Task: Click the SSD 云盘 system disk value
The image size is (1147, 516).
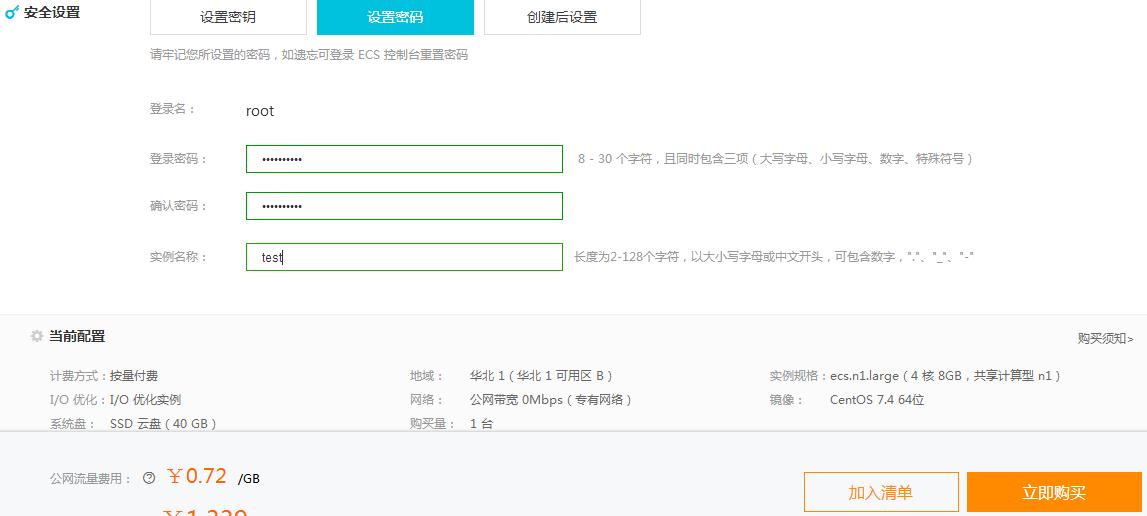Action: point(163,424)
